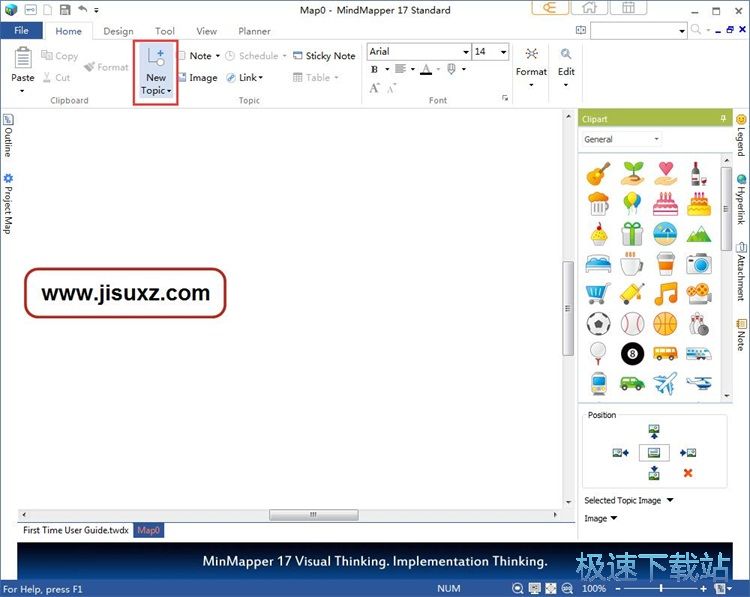Remove image with red X icon
Image resolution: width=750 pixels, height=597 pixels.
click(688, 473)
